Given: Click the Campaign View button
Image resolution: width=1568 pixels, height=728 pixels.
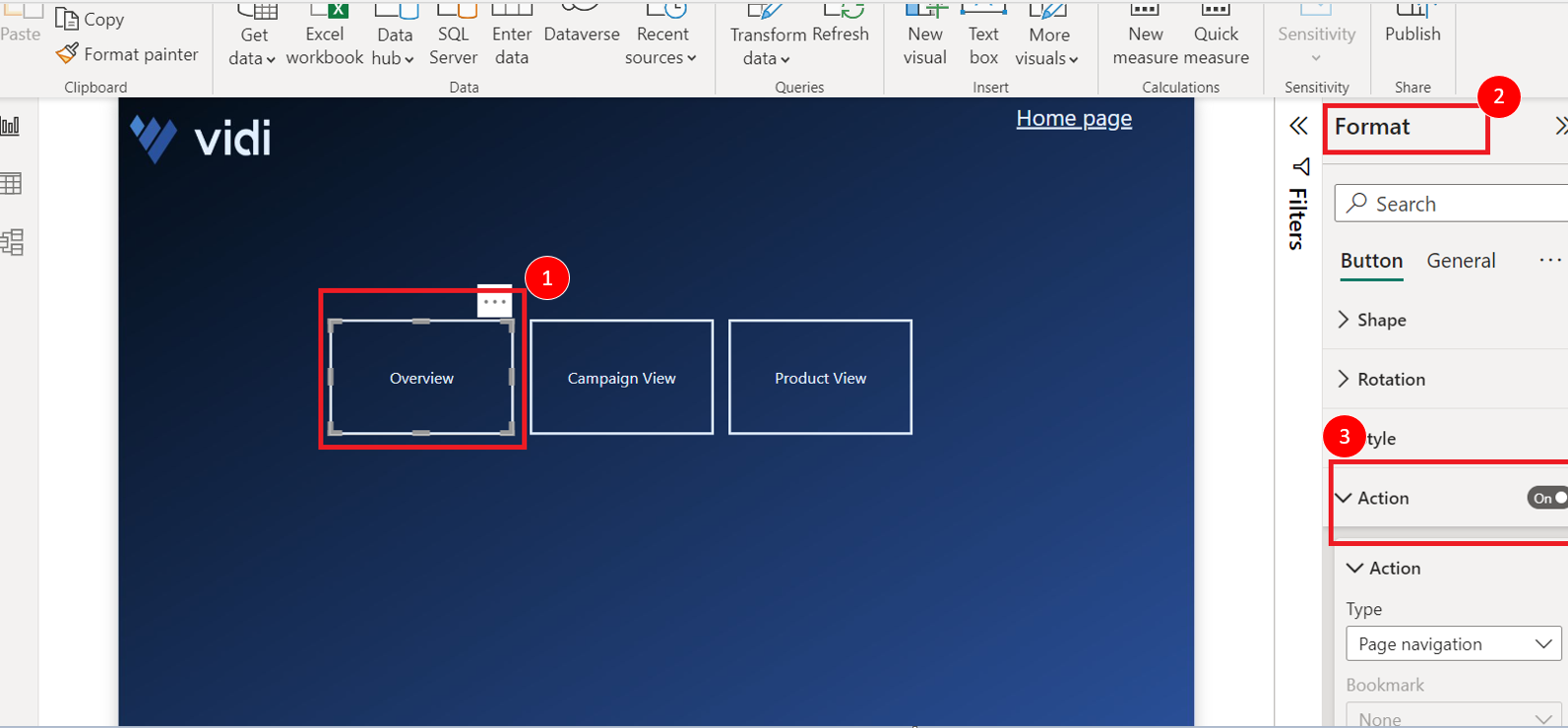Looking at the screenshot, I should [621, 378].
